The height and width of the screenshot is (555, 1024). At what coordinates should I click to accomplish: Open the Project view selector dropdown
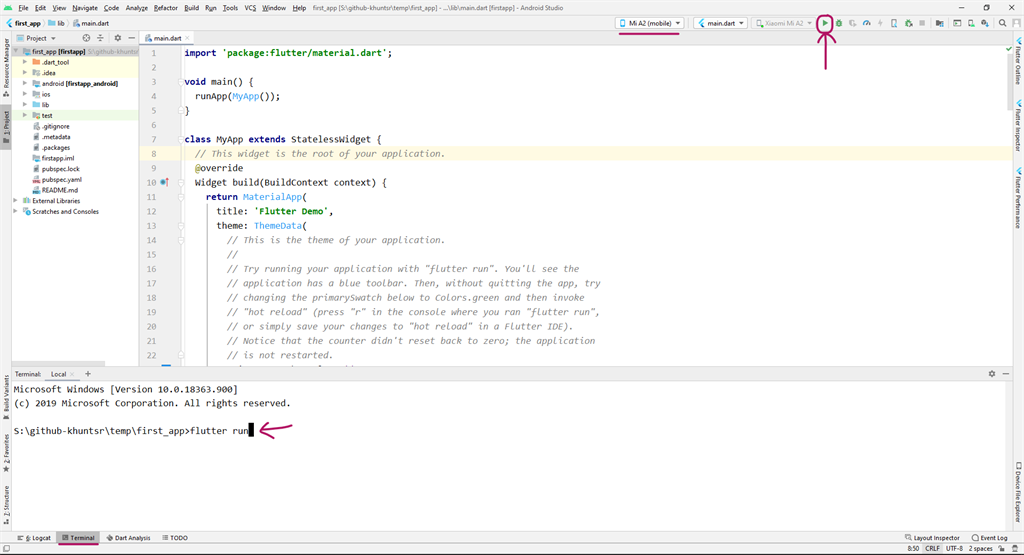coord(37,38)
